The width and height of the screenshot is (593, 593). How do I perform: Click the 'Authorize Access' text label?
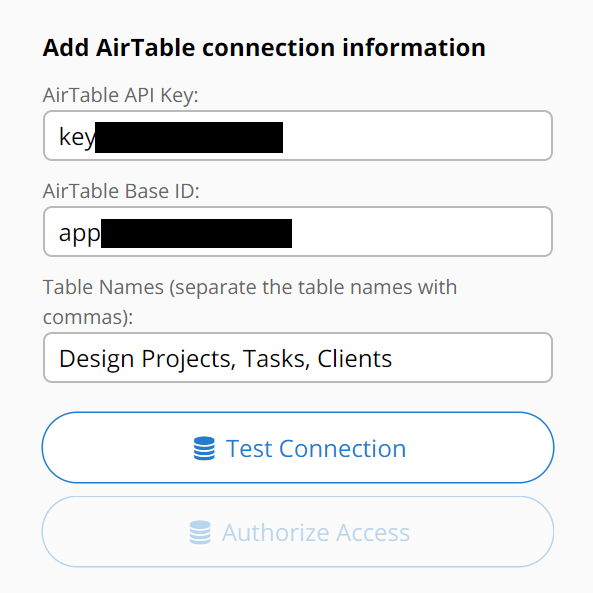coord(316,532)
